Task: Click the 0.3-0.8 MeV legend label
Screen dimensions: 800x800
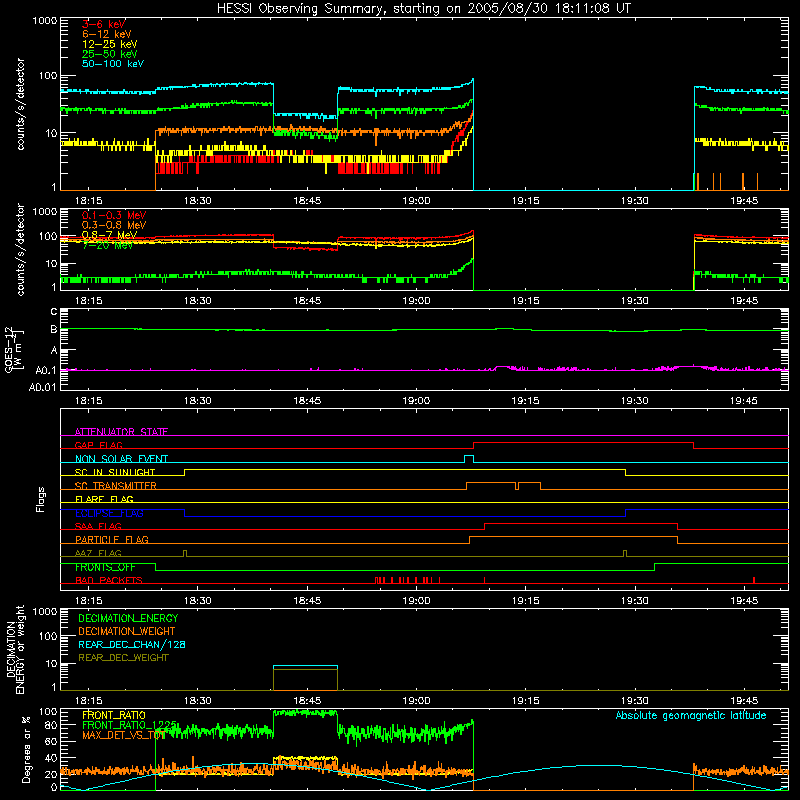Action: [114, 225]
